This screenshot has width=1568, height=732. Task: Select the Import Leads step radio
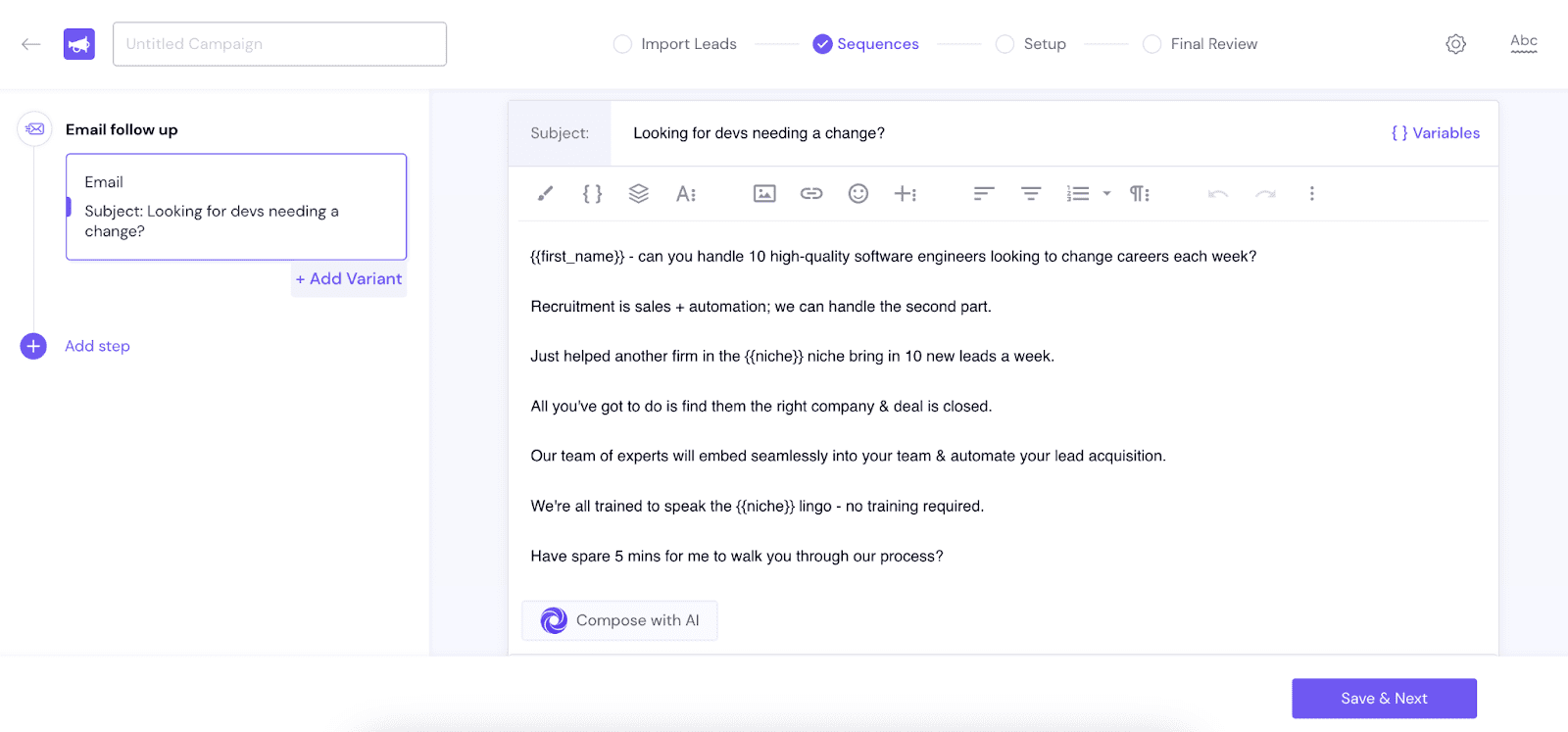(622, 44)
